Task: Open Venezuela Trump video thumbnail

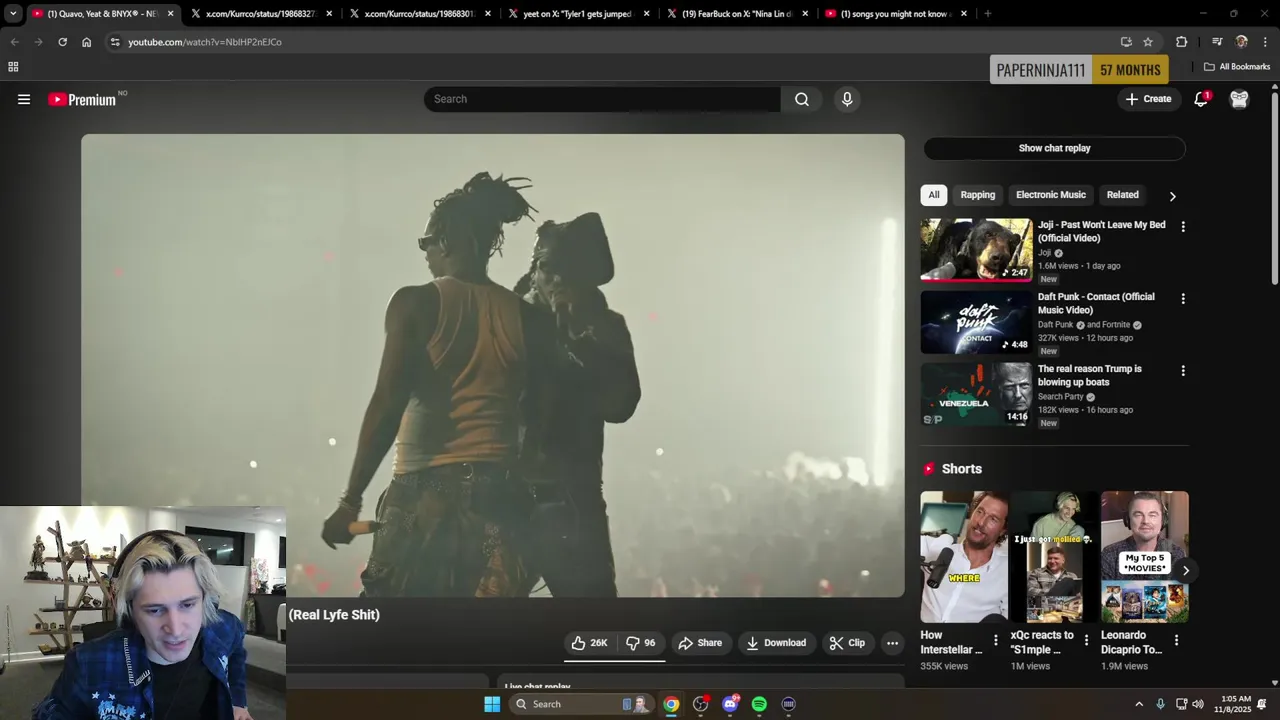Action: click(x=976, y=394)
